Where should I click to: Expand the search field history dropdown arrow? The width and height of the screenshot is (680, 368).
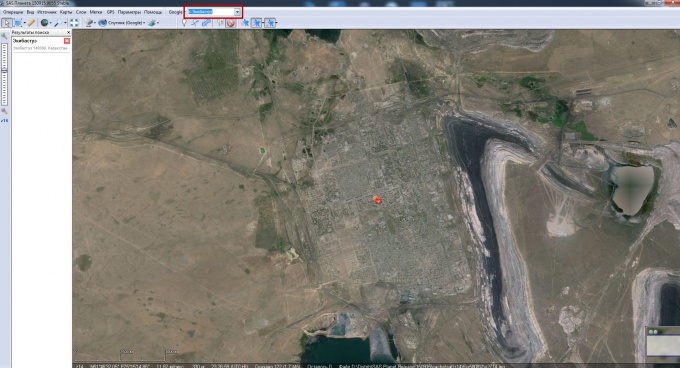coord(237,12)
